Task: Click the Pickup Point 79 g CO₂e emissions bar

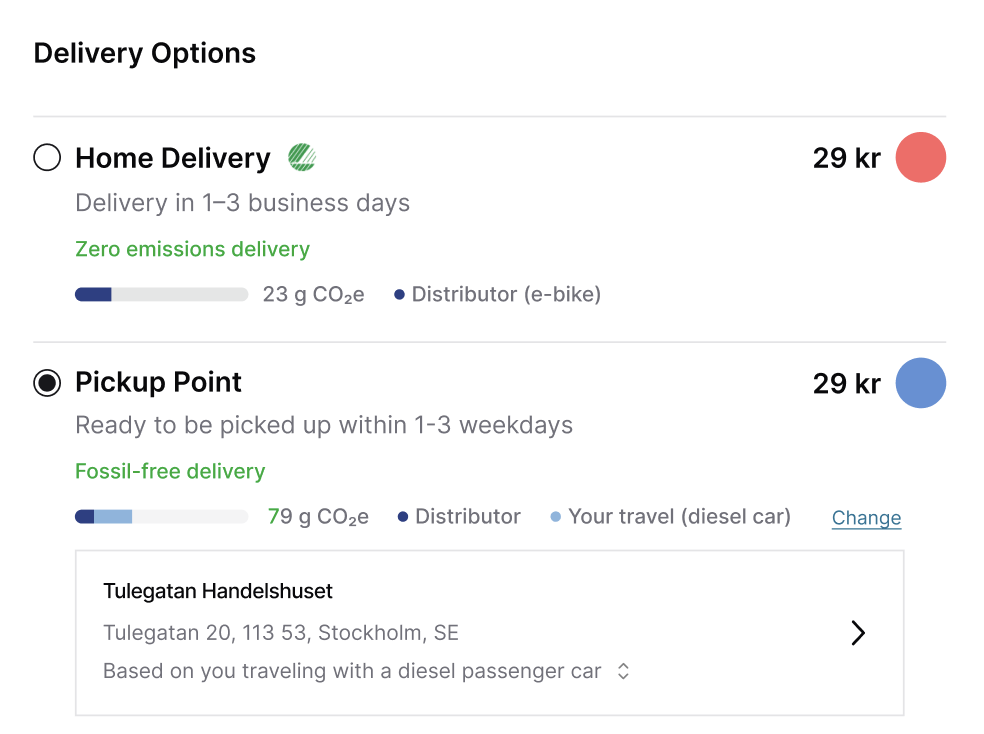Action: (x=161, y=517)
